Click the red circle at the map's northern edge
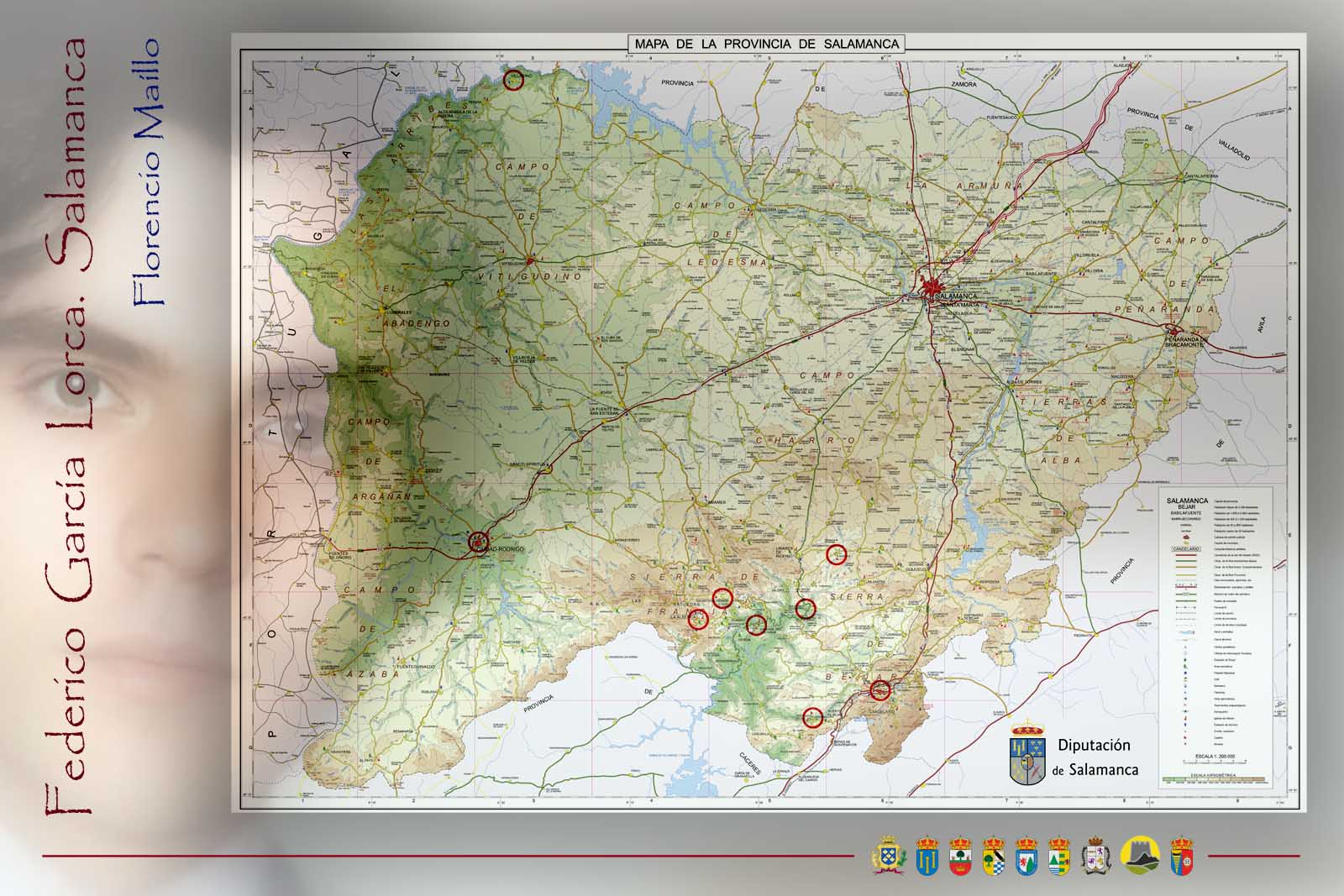The image size is (1344, 896). point(513,80)
